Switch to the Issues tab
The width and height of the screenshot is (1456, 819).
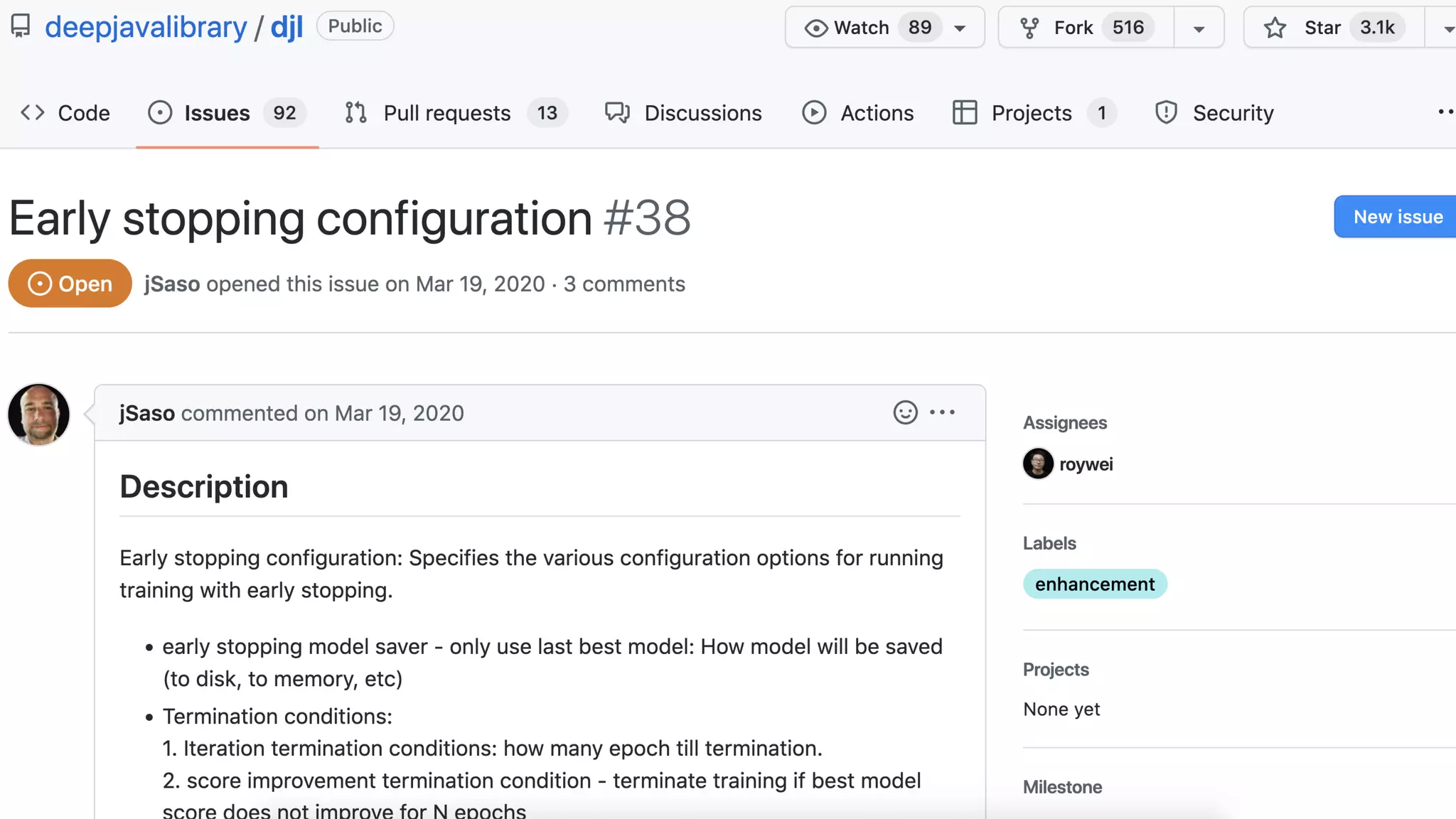227,113
